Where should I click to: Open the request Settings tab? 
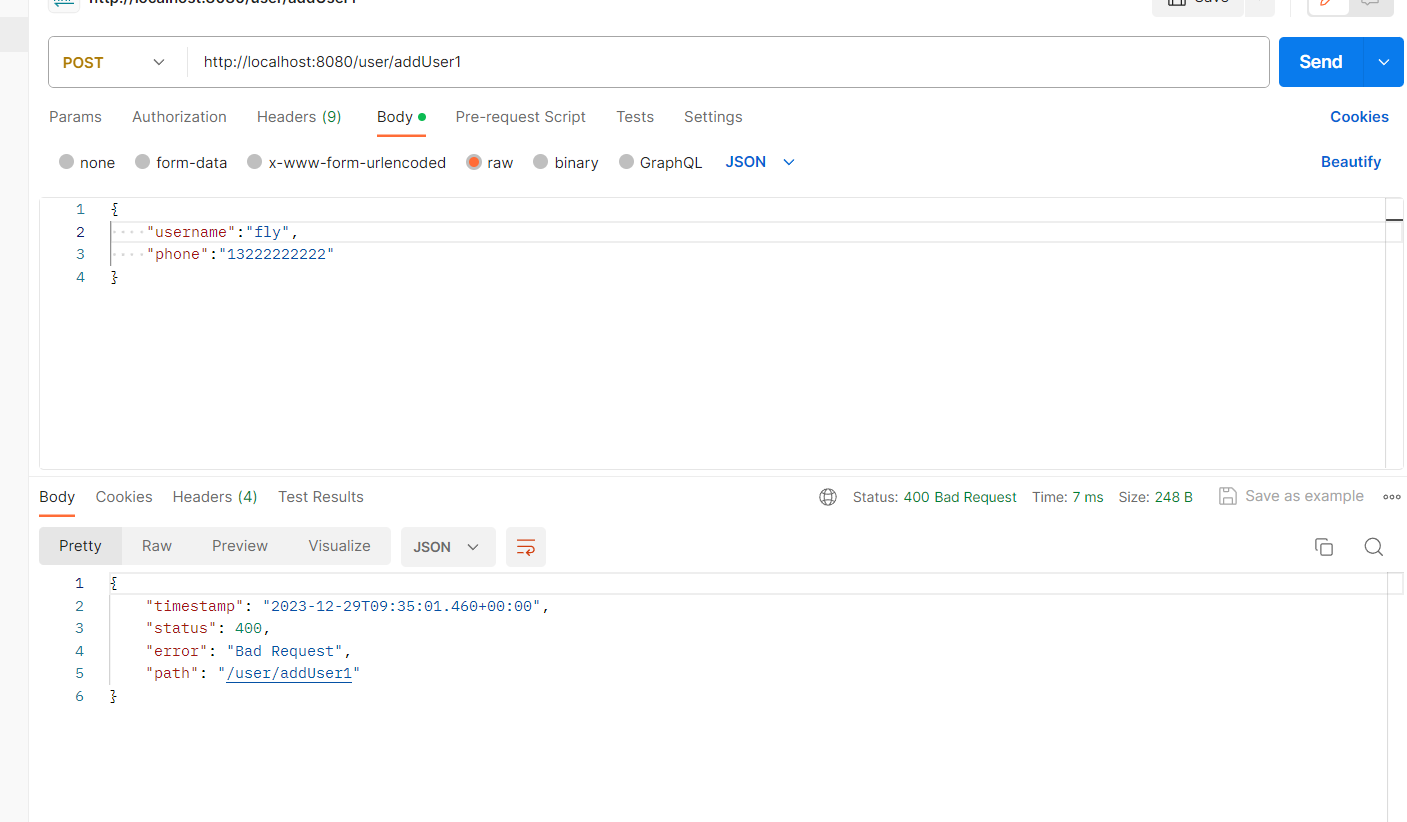point(713,117)
